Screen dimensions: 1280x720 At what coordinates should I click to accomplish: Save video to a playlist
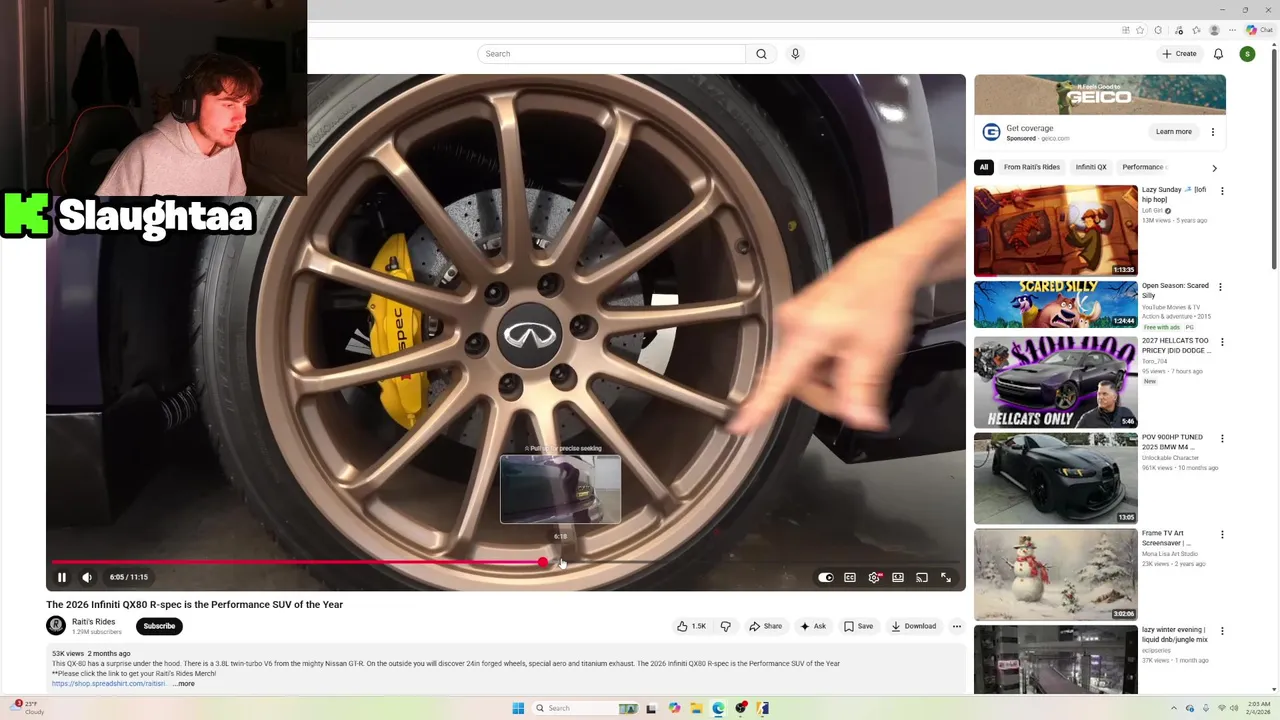coord(858,626)
